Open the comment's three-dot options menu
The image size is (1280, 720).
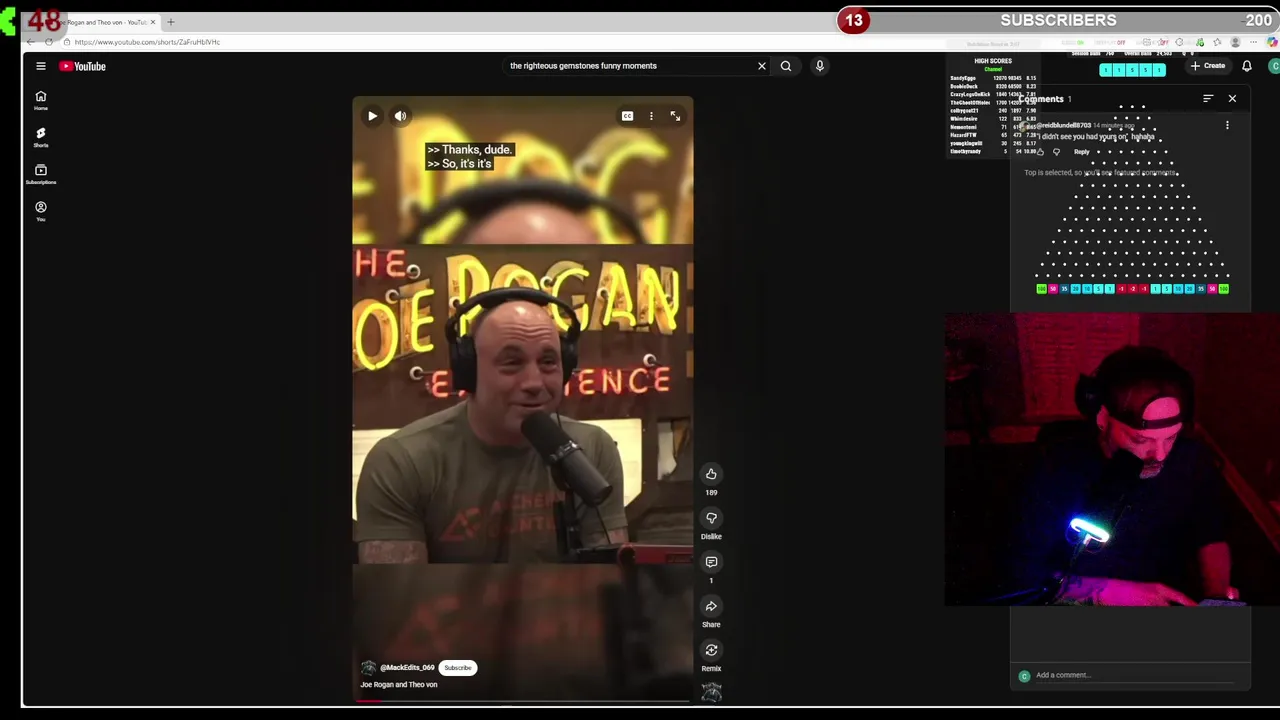tap(1227, 125)
